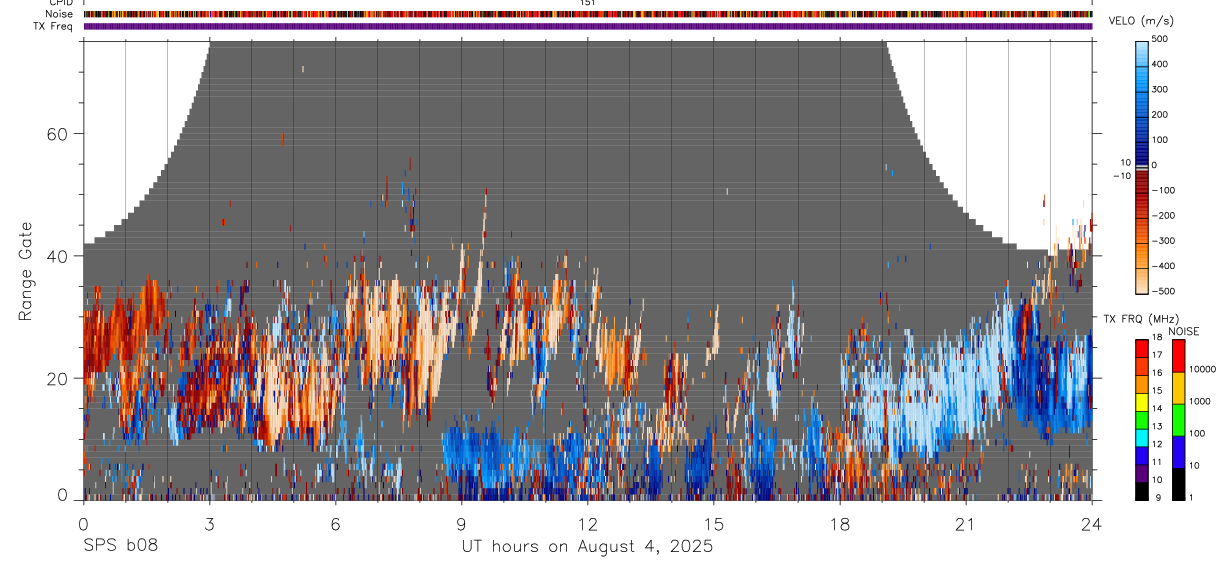Click the 15 tick on UT hours axis

point(713,523)
